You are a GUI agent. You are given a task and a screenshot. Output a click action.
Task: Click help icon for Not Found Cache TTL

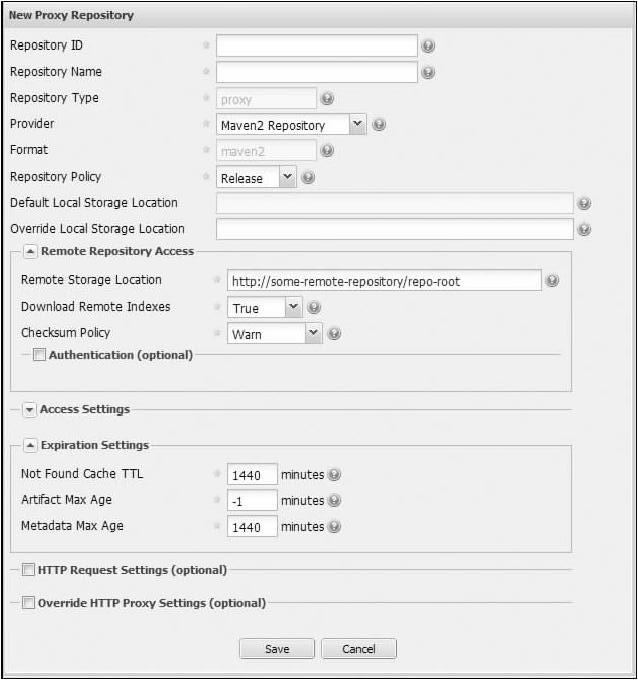point(334,475)
